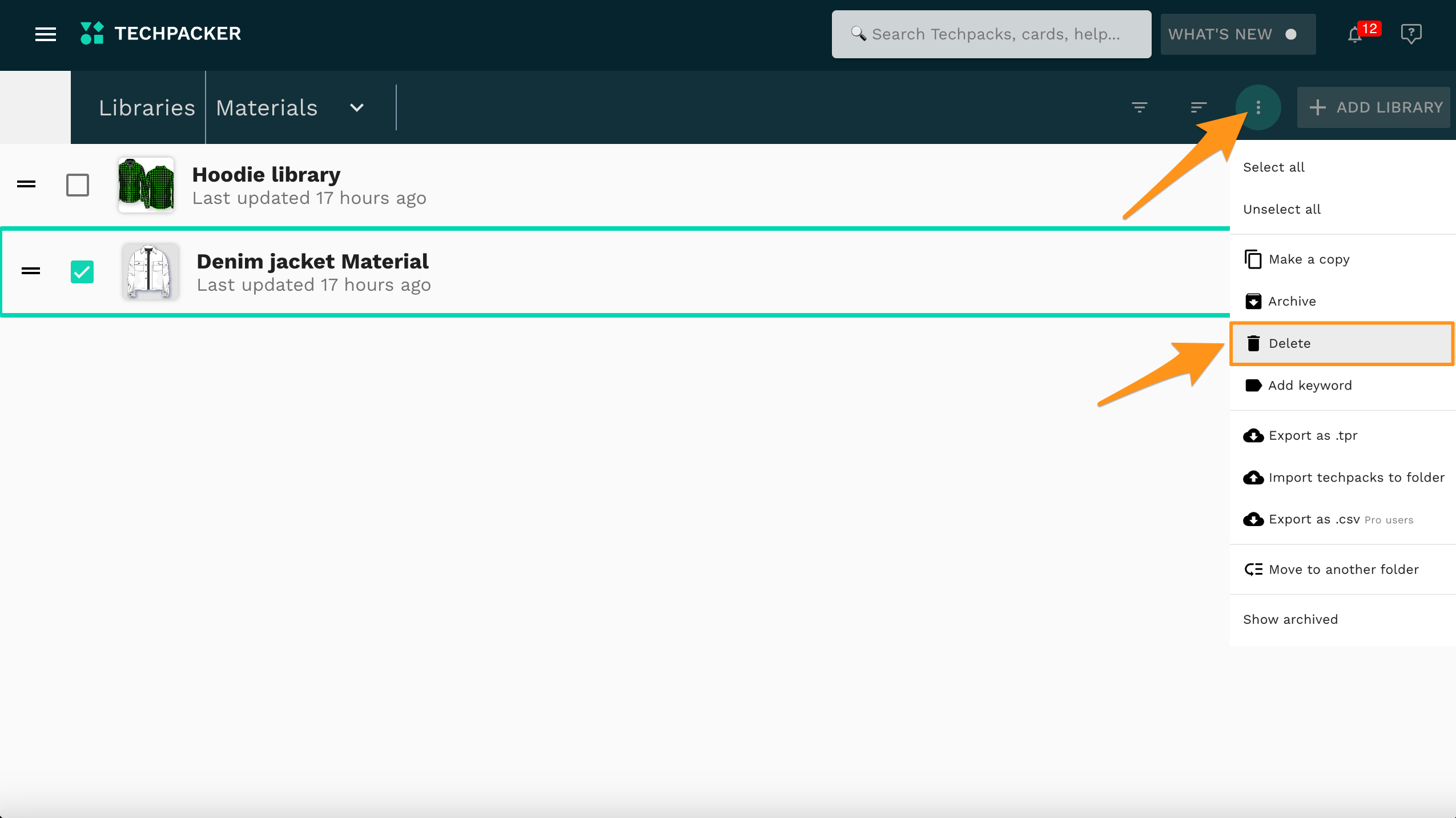Image resolution: width=1456 pixels, height=818 pixels.
Task: Click the Export as .tpr cloud icon
Action: [1253, 435]
